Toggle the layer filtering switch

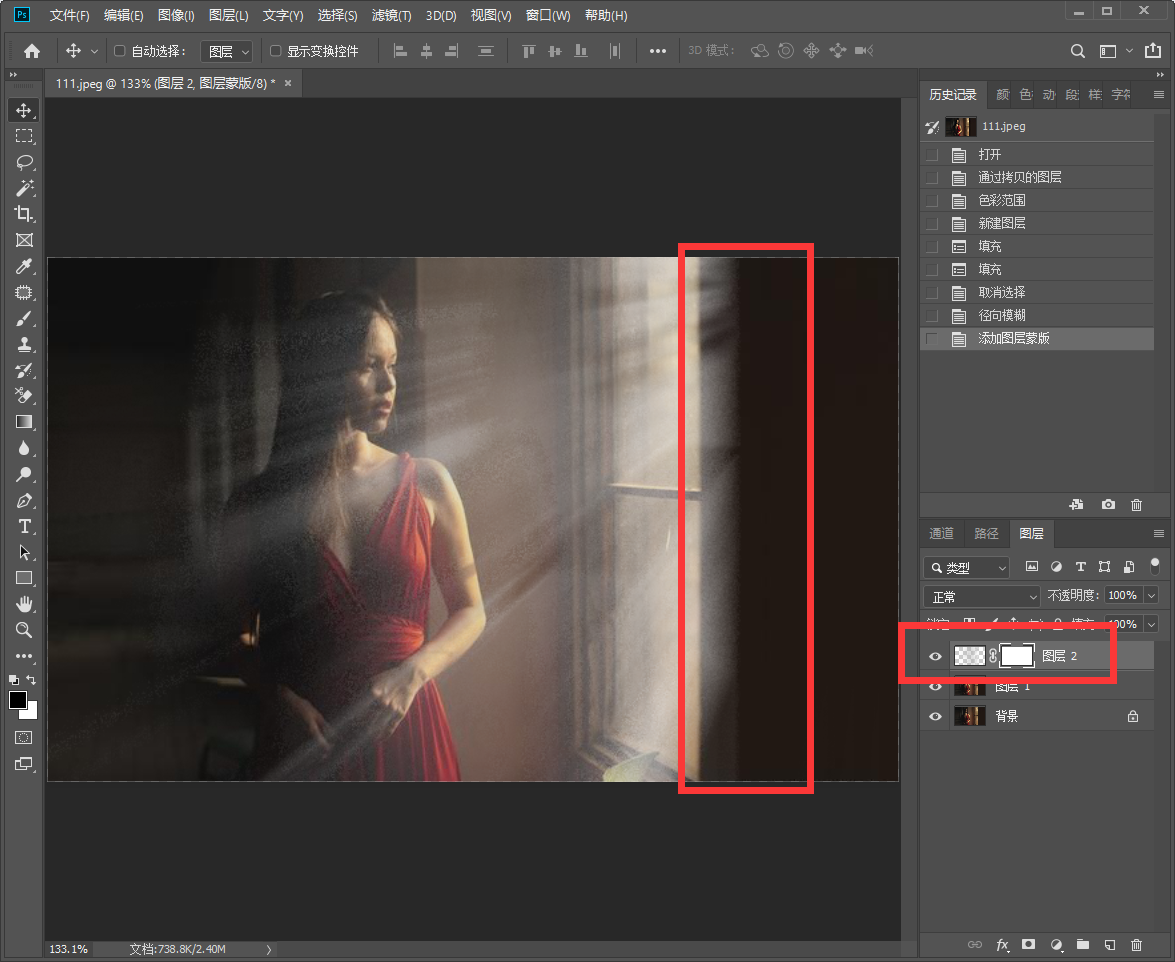tap(1155, 565)
